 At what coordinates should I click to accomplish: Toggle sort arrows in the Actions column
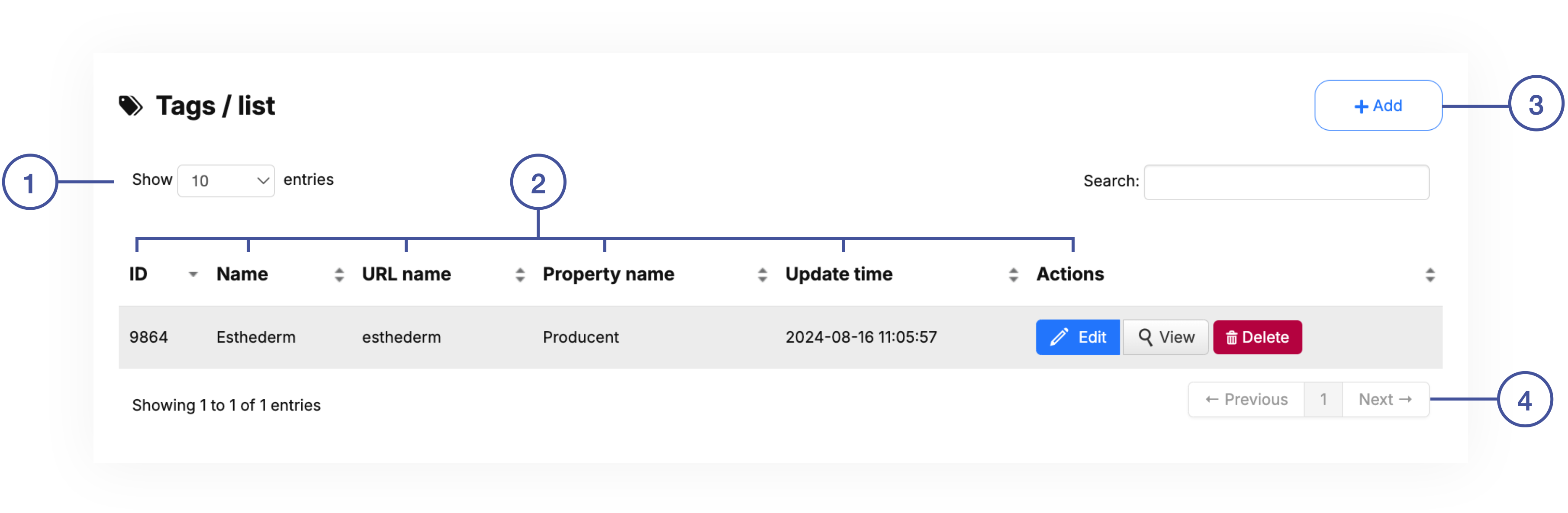1430,275
